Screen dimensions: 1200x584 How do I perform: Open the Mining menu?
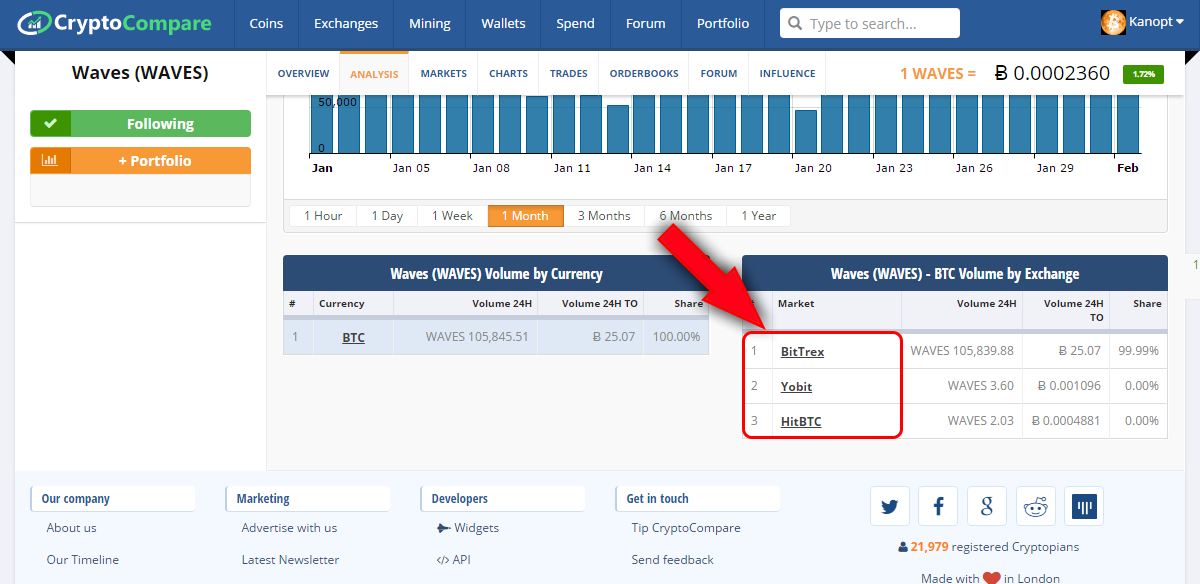pos(430,23)
